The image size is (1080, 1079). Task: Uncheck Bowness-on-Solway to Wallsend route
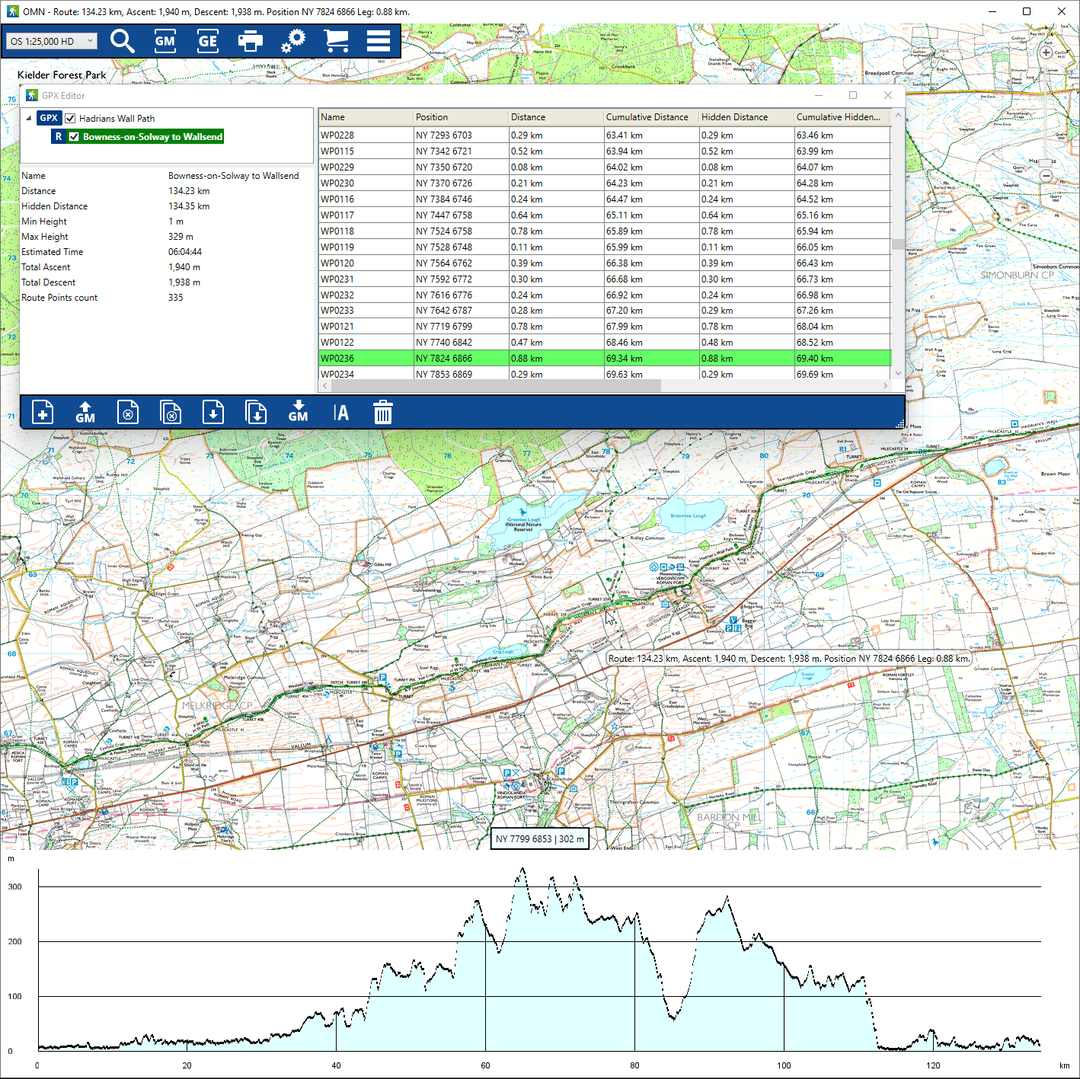click(x=71, y=135)
